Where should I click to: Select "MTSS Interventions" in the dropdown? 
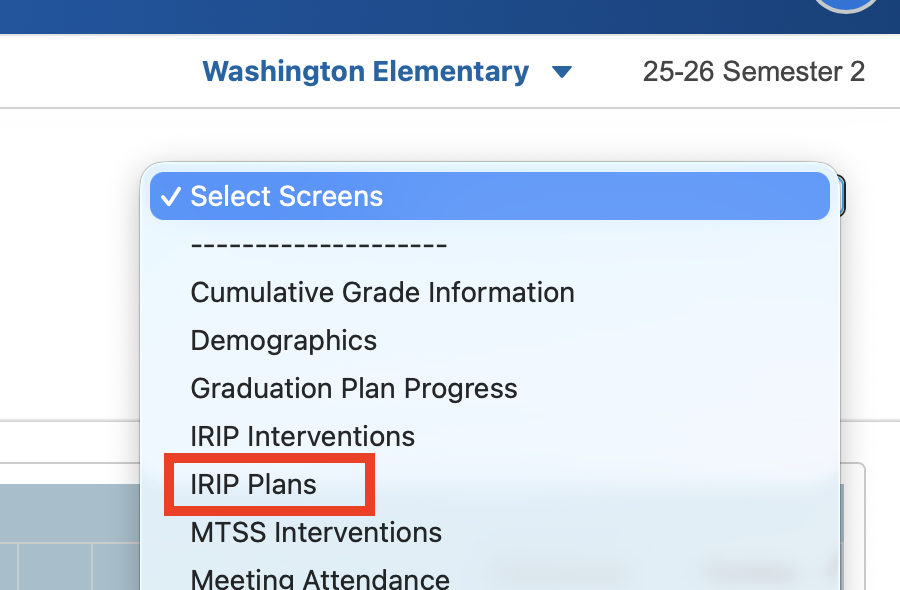[316, 532]
